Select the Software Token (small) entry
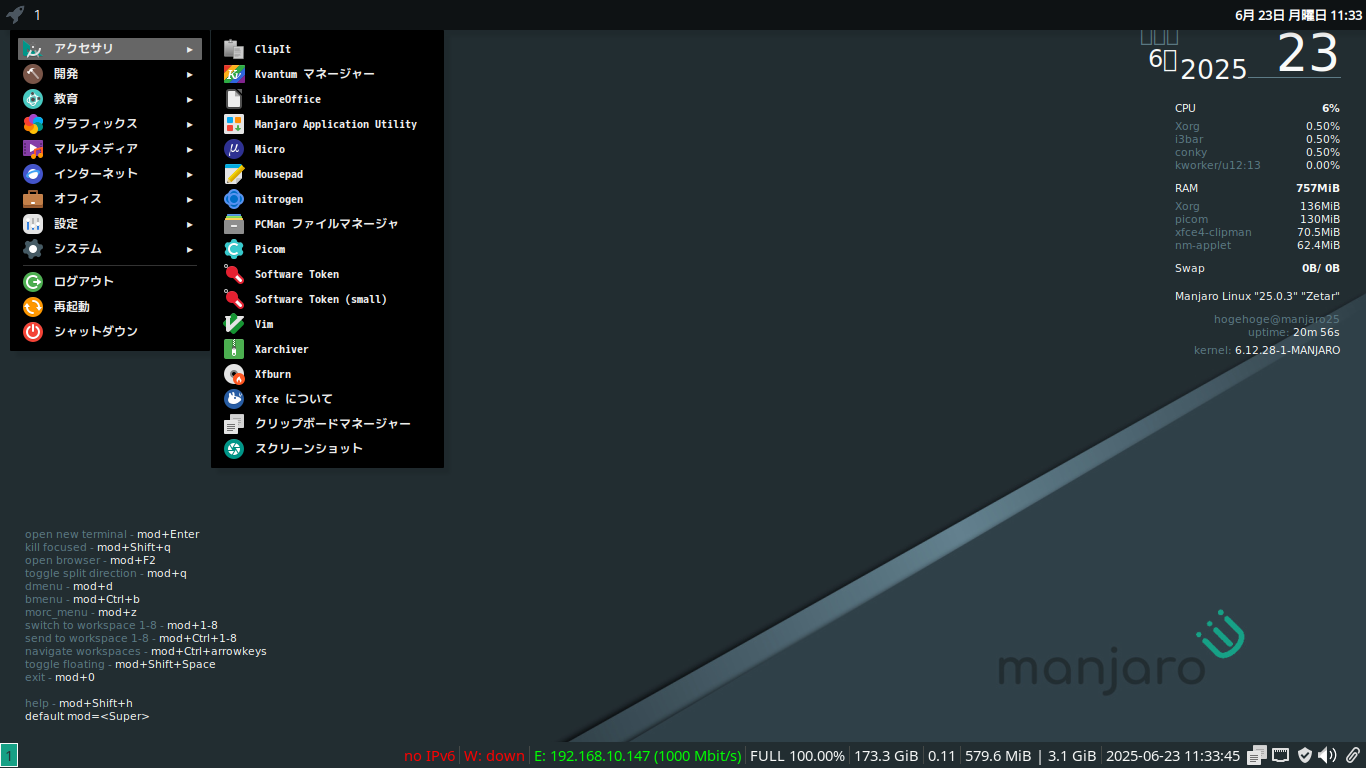The image size is (1366, 768). [x=327, y=299]
